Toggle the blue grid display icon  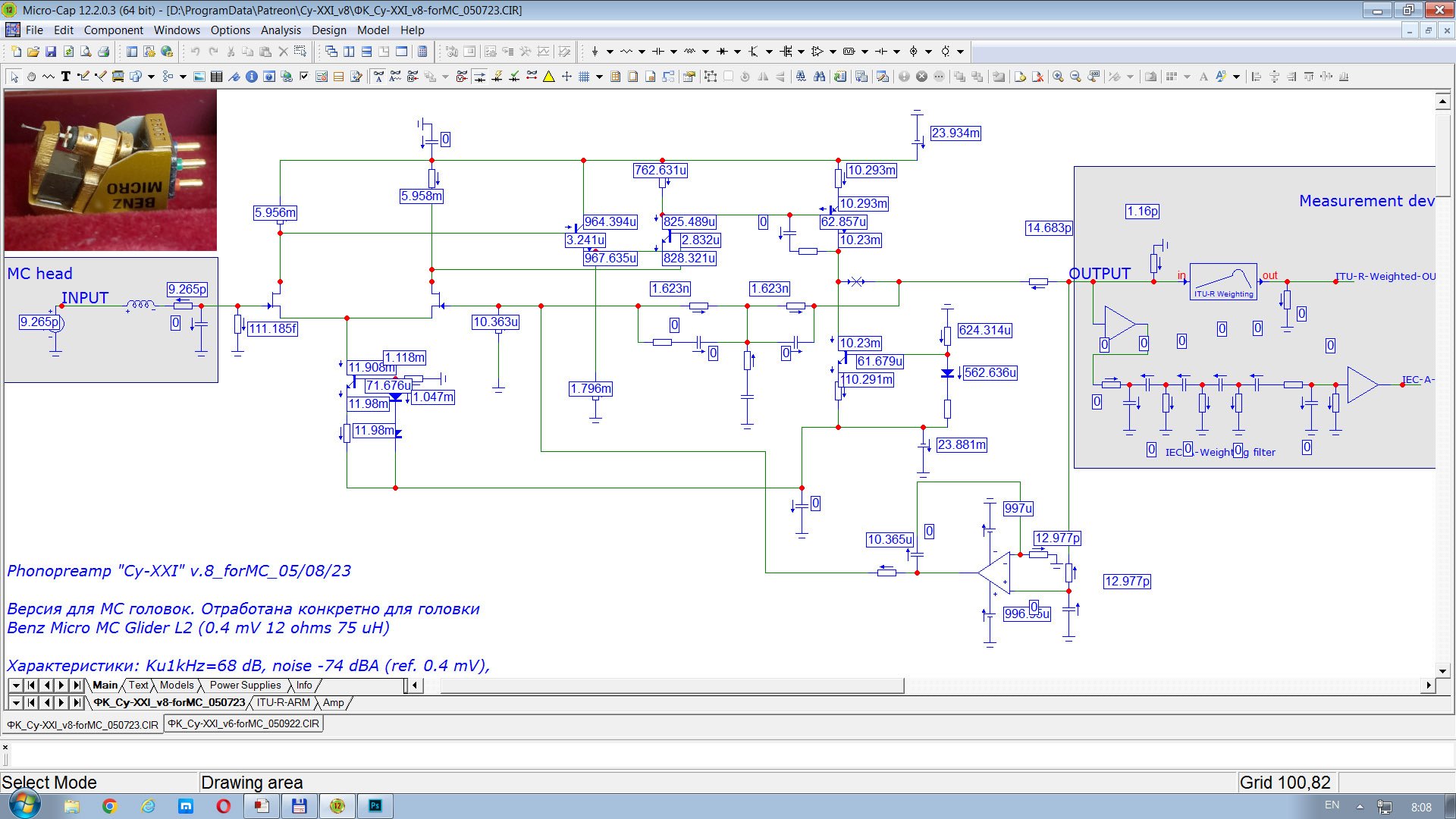click(584, 77)
